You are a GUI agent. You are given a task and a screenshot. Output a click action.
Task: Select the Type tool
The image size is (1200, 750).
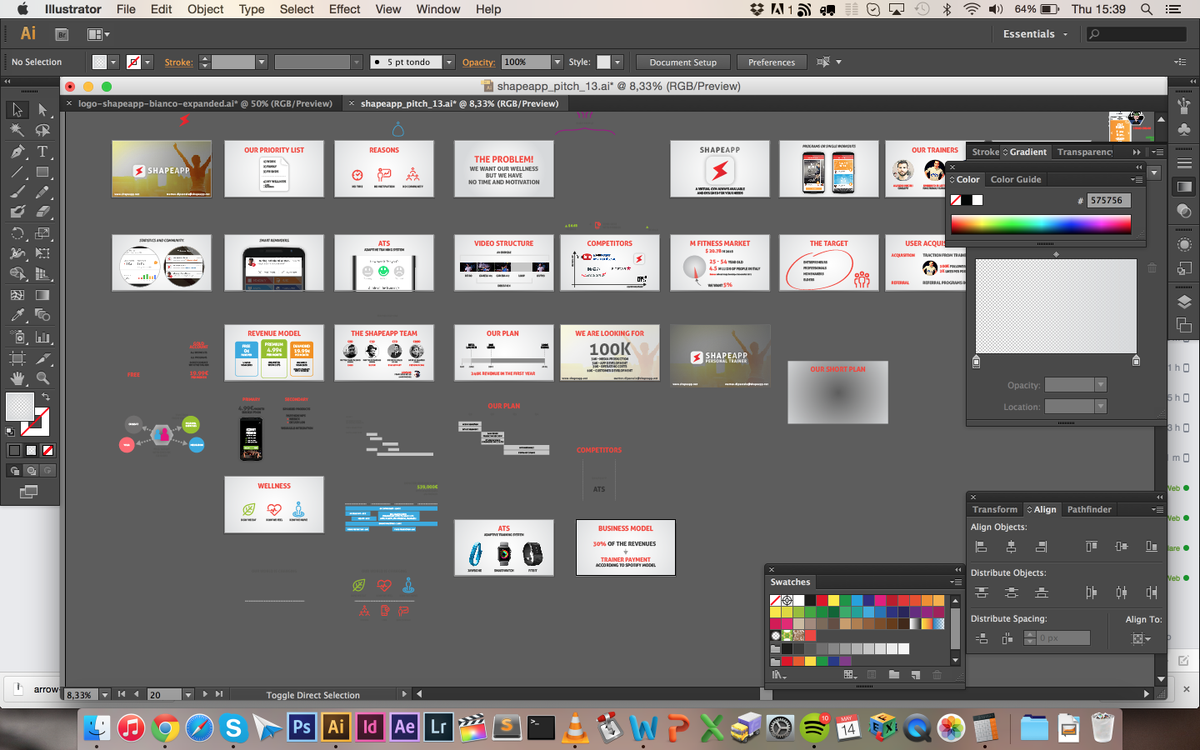(x=43, y=152)
